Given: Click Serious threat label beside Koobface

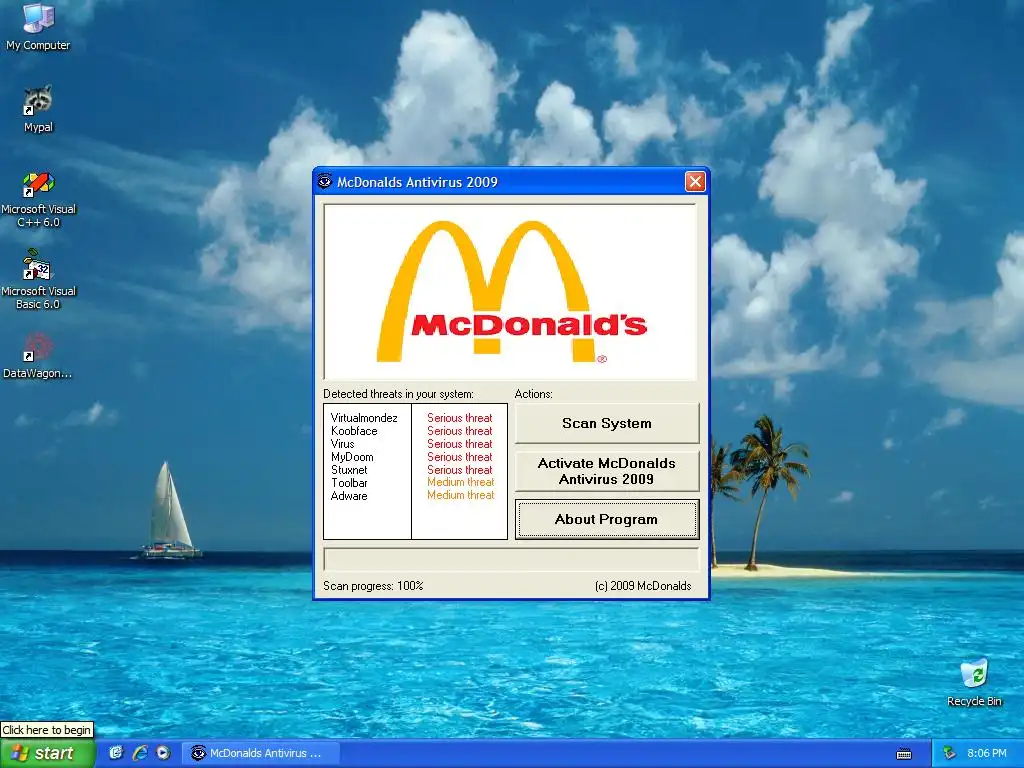Looking at the screenshot, I should [460, 431].
